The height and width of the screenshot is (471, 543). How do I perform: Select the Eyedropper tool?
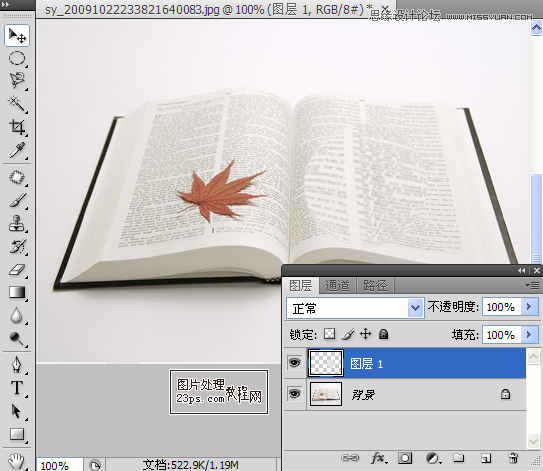tap(17, 150)
